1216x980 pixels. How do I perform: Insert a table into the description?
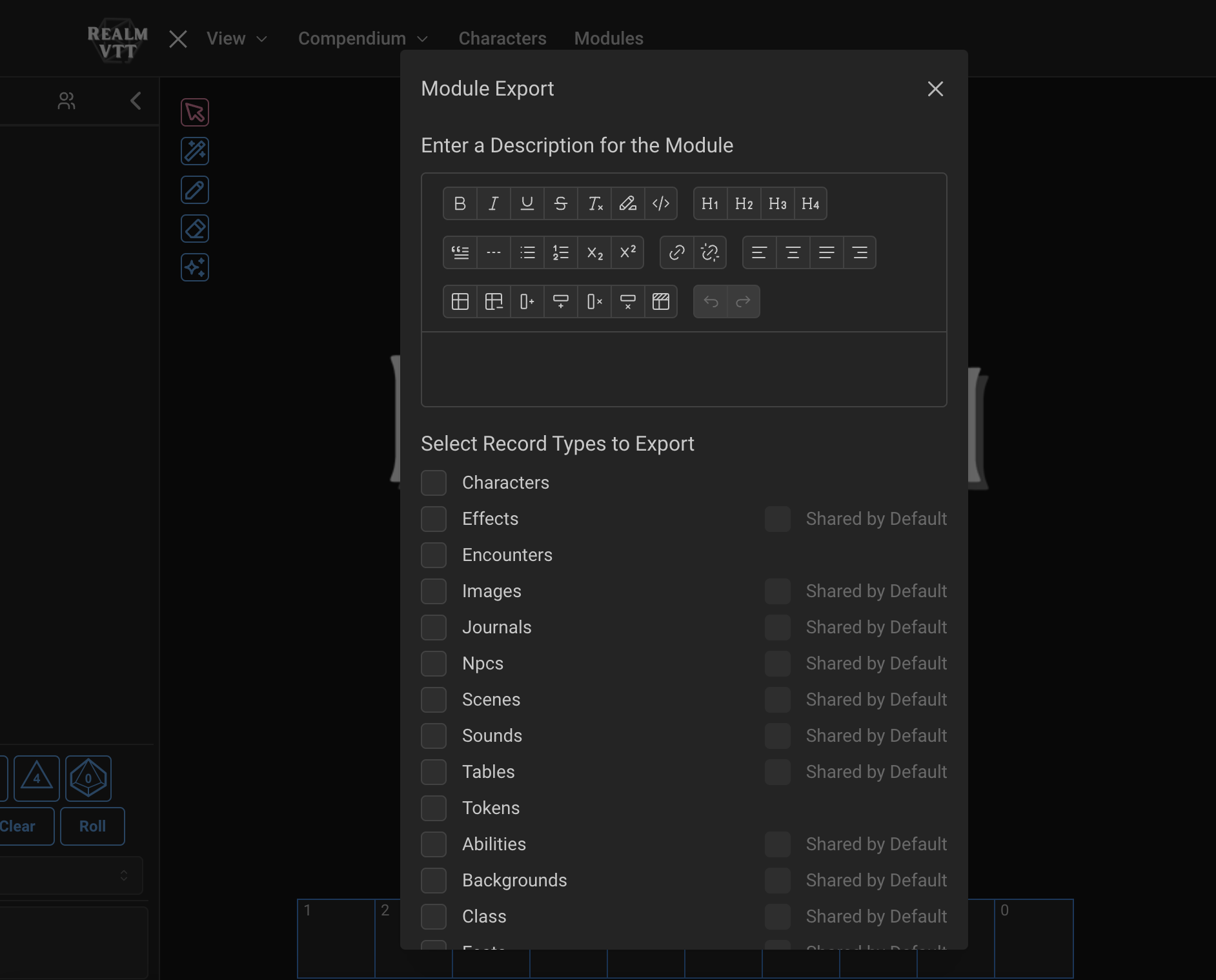(x=460, y=301)
